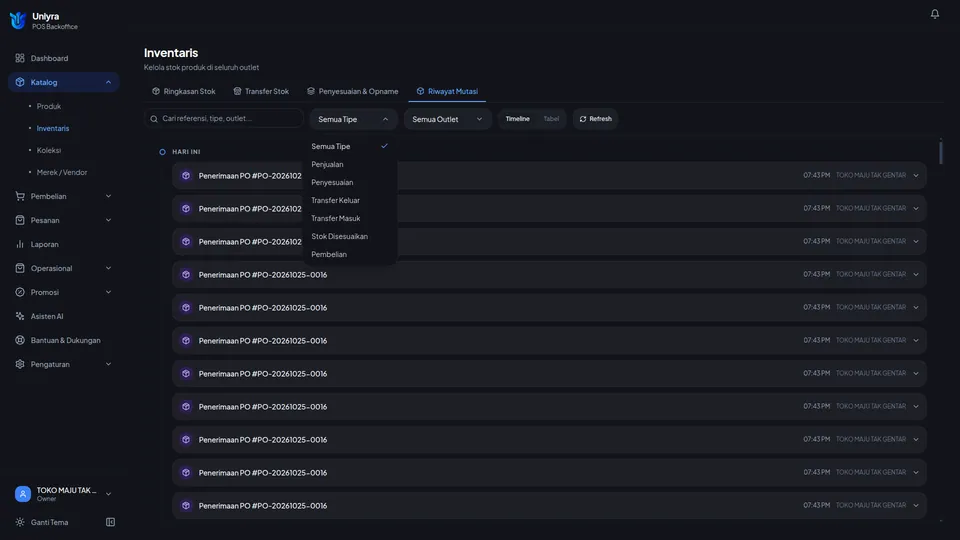Collapse sidebar using panel icon

pyautogui.click(x=110, y=522)
